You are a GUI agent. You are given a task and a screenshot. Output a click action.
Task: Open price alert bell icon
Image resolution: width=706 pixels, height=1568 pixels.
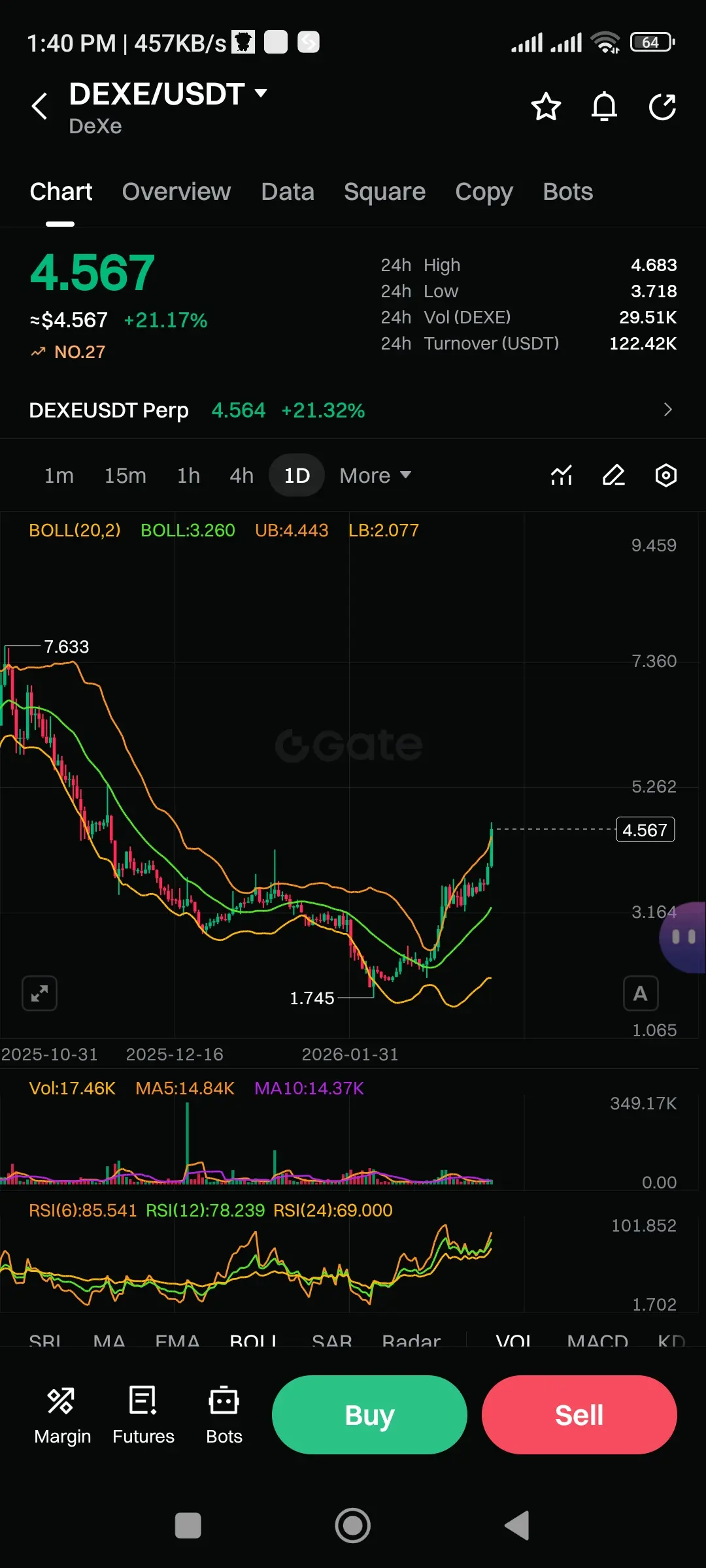tap(604, 106)
